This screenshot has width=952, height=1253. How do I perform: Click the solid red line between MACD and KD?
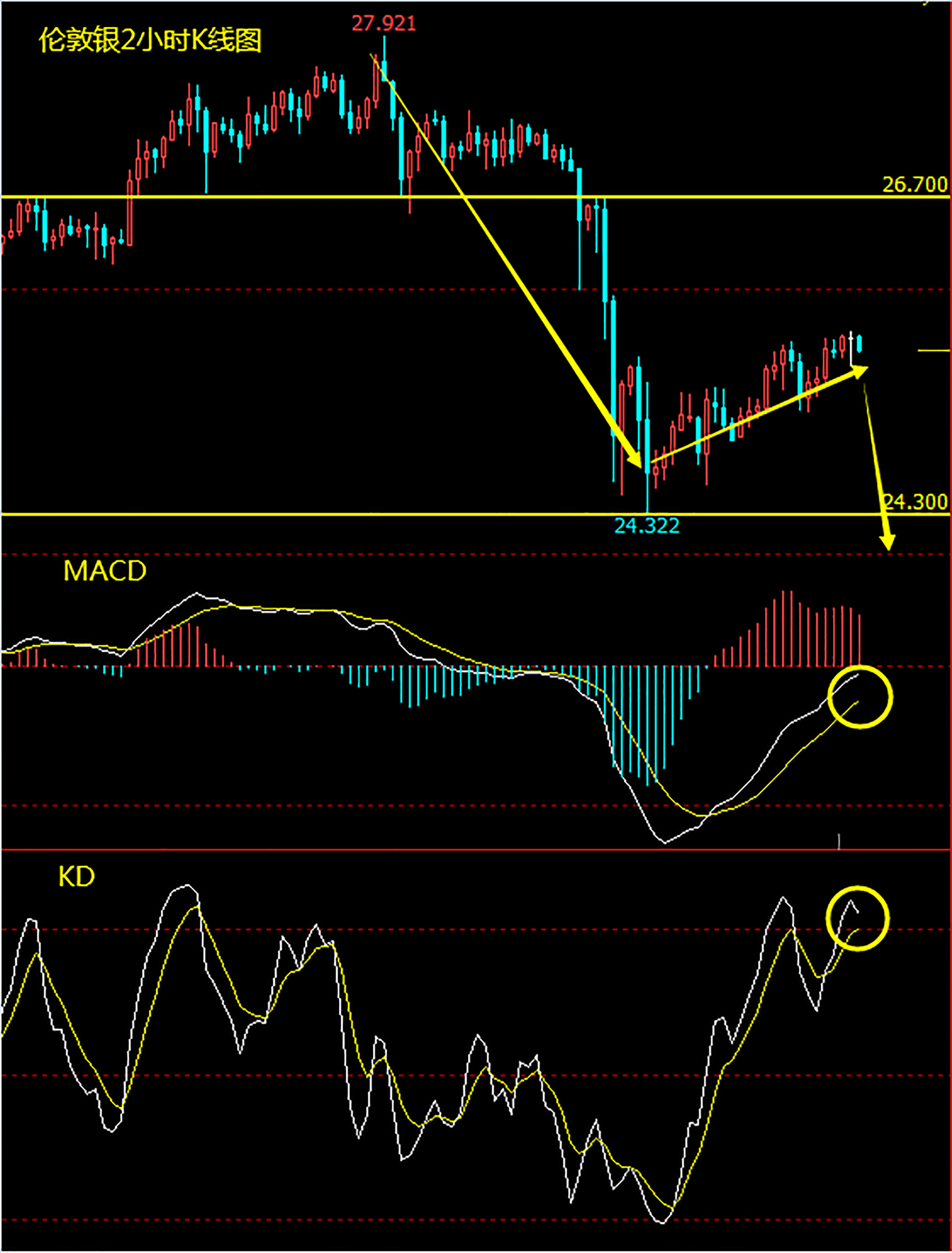click(476, 850)
